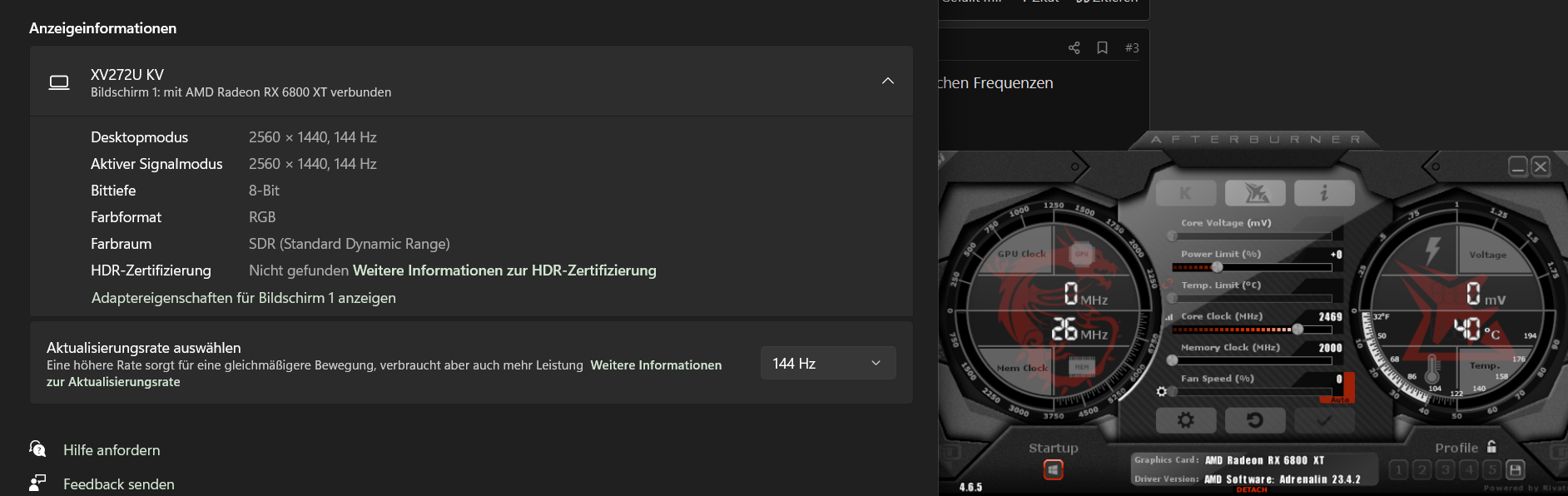The width and height of the screenshot is (1568, 496).
Task: Select Afterburner profile slot 1
Action: click(x=1399, y=470)
